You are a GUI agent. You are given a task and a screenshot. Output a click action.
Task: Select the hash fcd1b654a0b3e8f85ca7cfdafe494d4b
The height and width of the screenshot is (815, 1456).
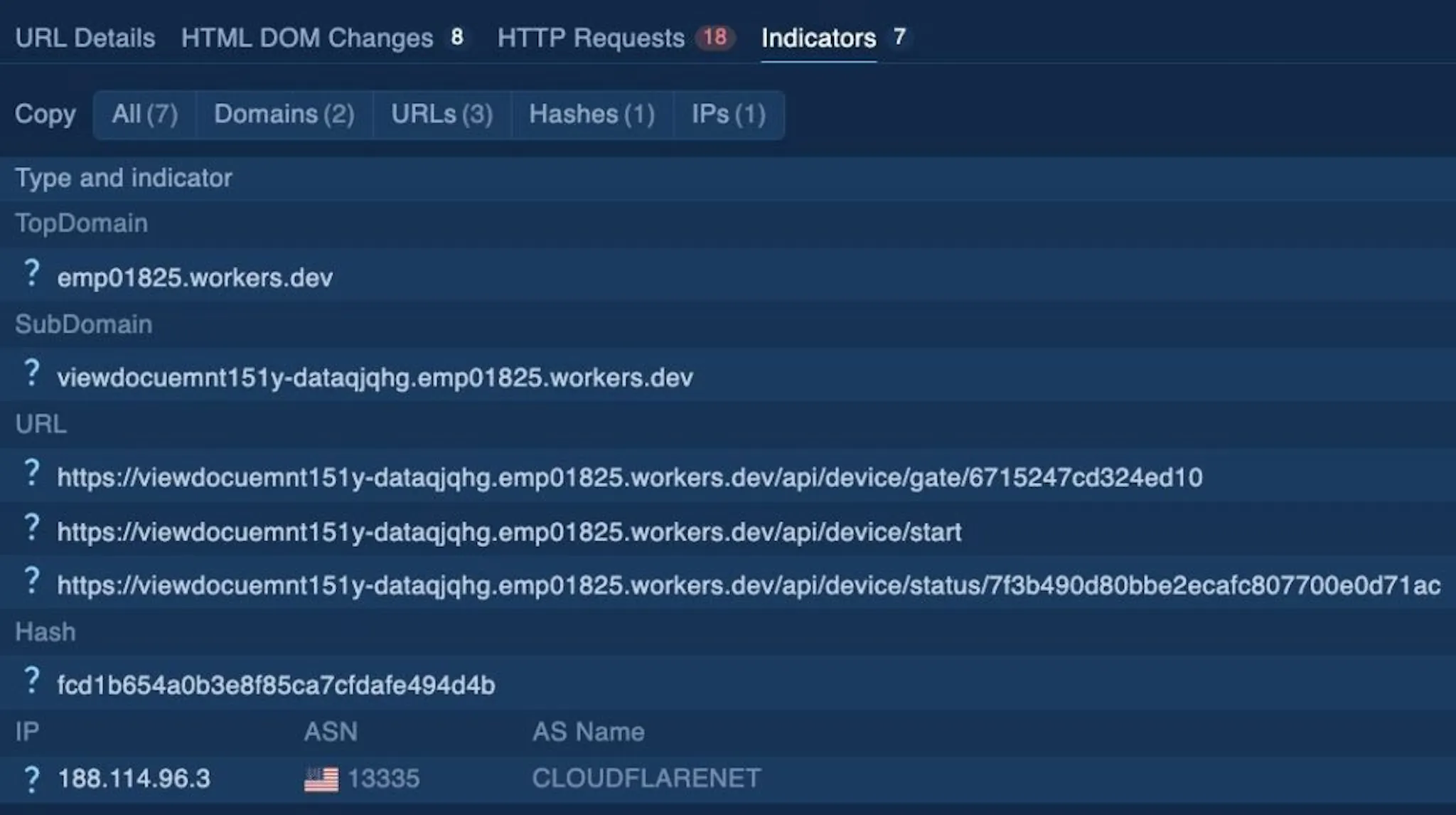point(276,685)
